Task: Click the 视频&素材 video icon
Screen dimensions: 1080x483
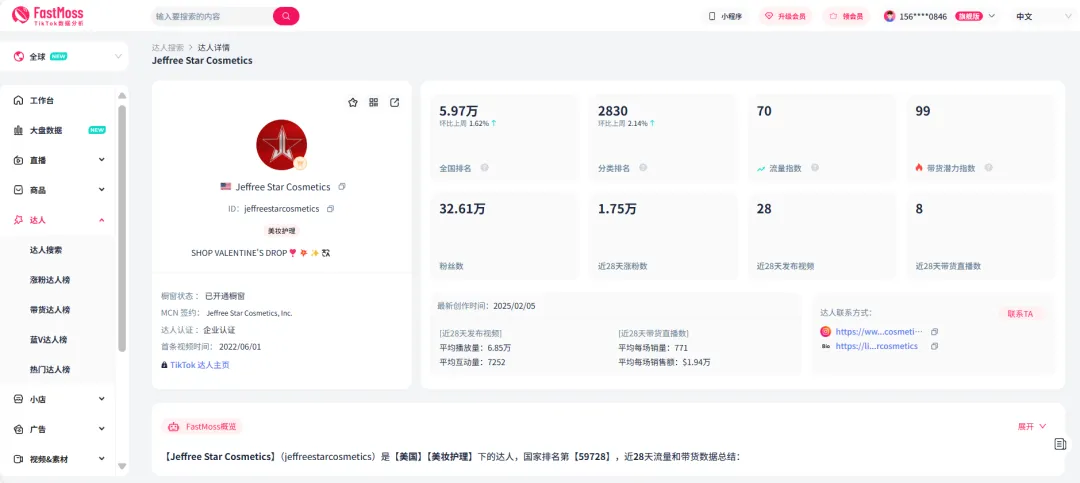Action: 19,459
